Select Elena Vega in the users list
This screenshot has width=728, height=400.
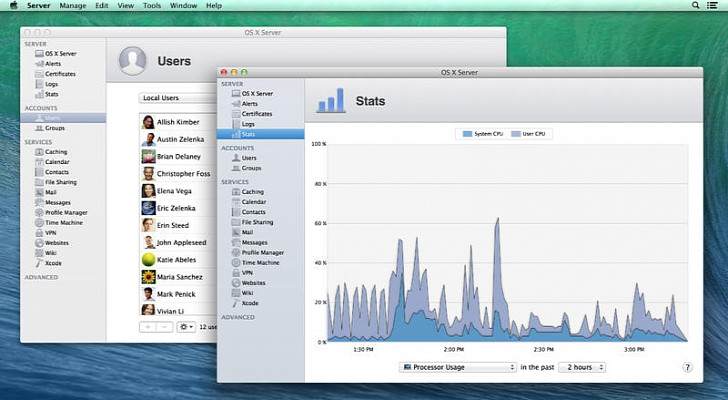pos(173,190)
